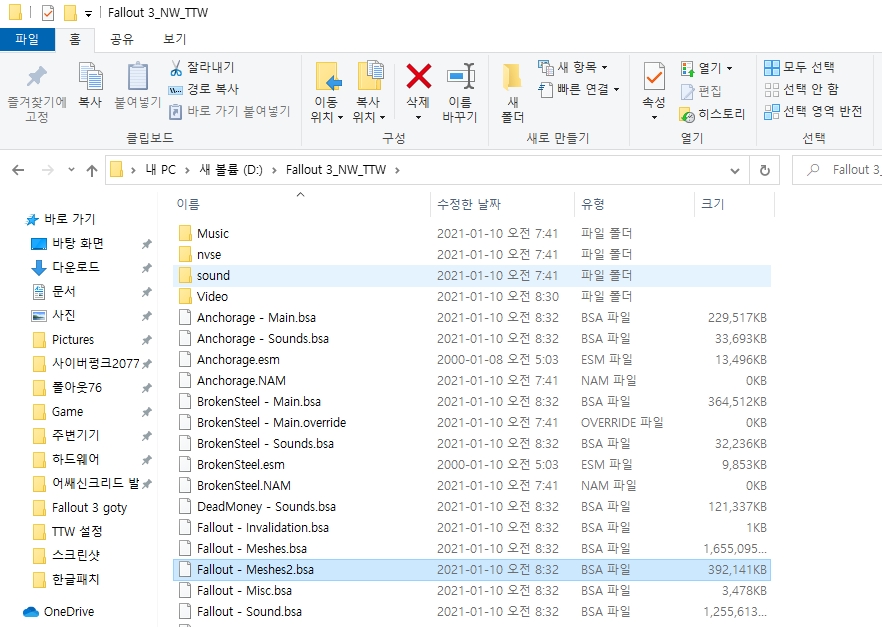Open Quick Access Toolbar customize dropdown

click(88, 13)
